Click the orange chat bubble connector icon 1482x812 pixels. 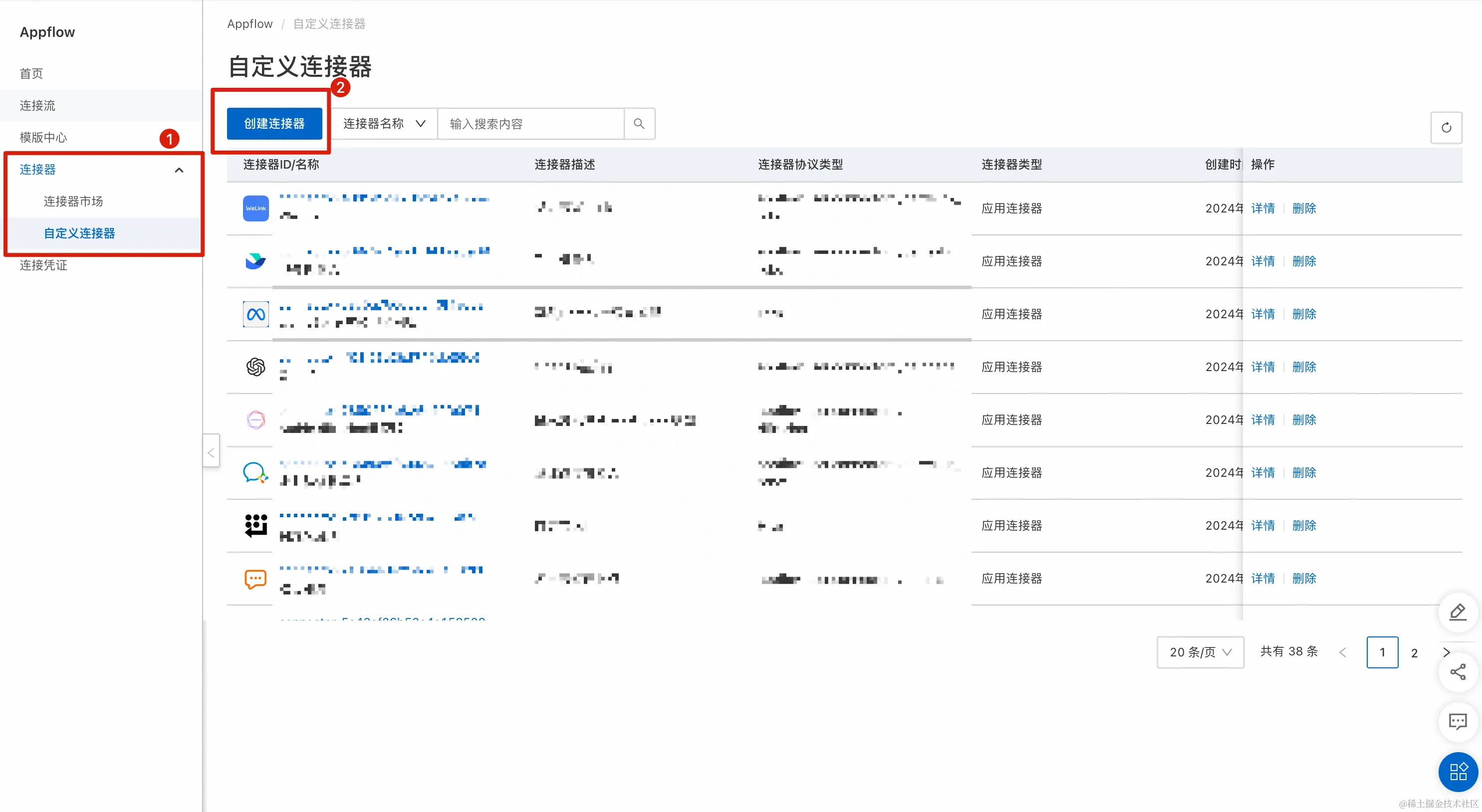coord(255,579)
